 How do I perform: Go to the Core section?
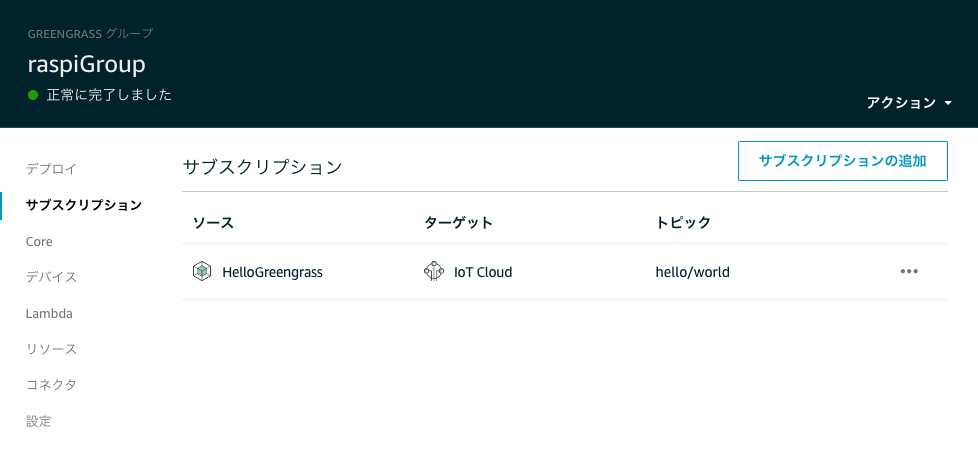[x=39, y=241]
